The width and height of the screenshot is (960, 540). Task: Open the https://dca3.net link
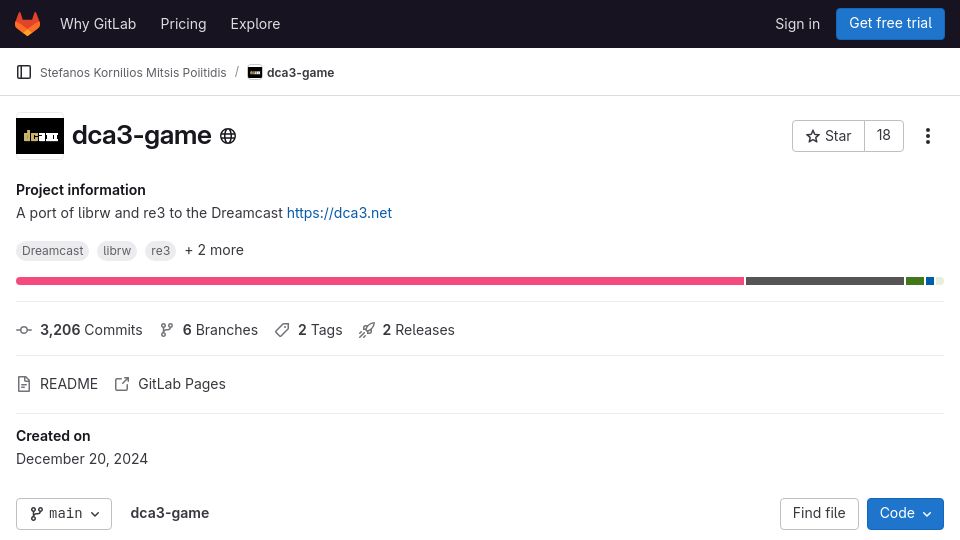pyautogui.click(x=339, y=213)
